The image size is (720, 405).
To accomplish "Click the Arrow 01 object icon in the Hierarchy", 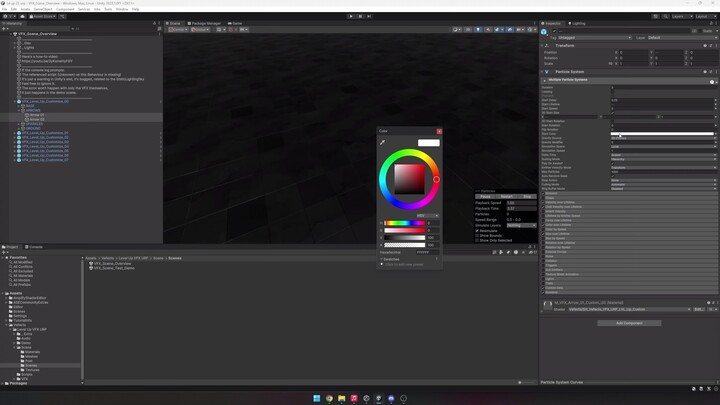I will pos(27,115).
